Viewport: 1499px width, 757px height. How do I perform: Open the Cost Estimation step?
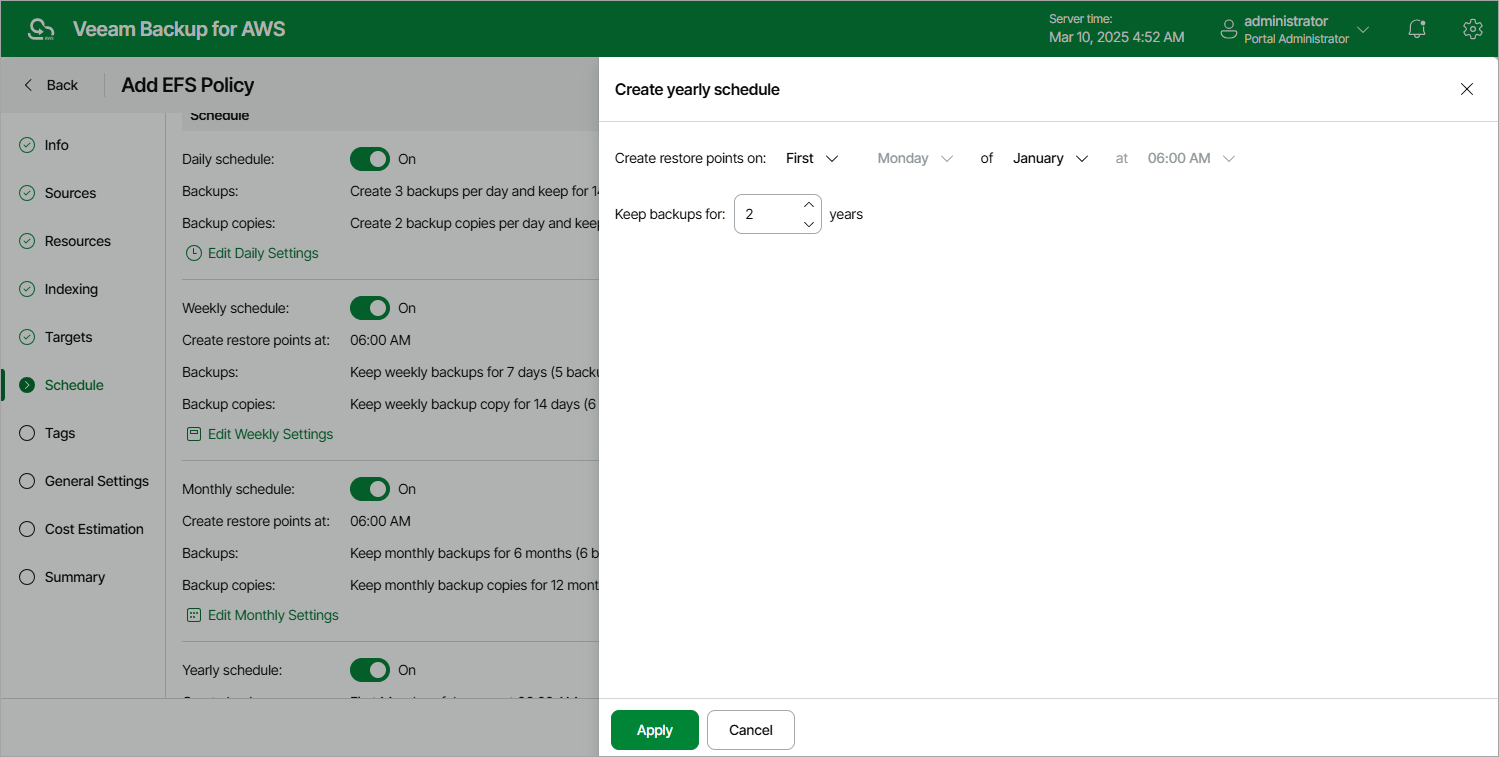click(x=94, y=529)
